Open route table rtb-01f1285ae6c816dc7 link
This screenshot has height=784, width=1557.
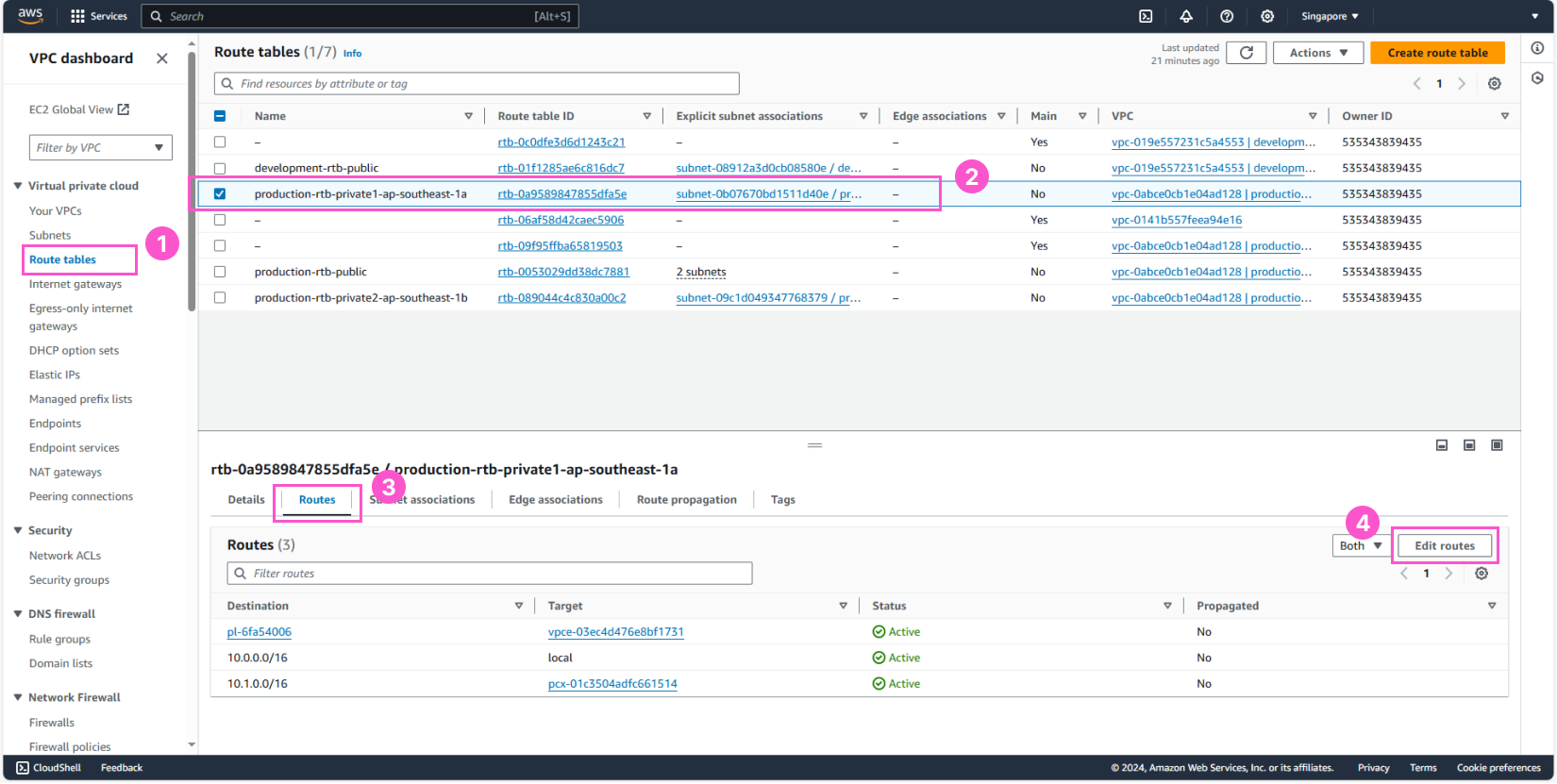click(561, 168)
